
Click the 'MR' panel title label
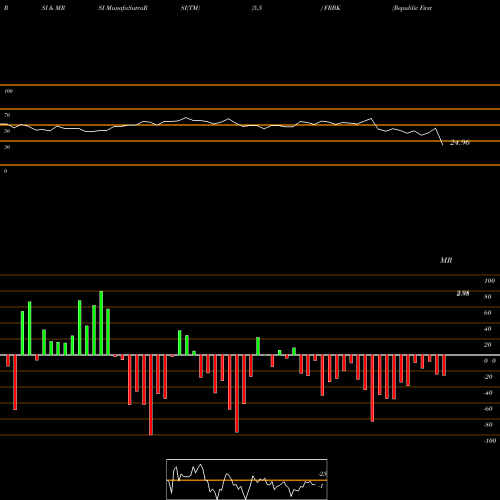[x=446, y=260]
